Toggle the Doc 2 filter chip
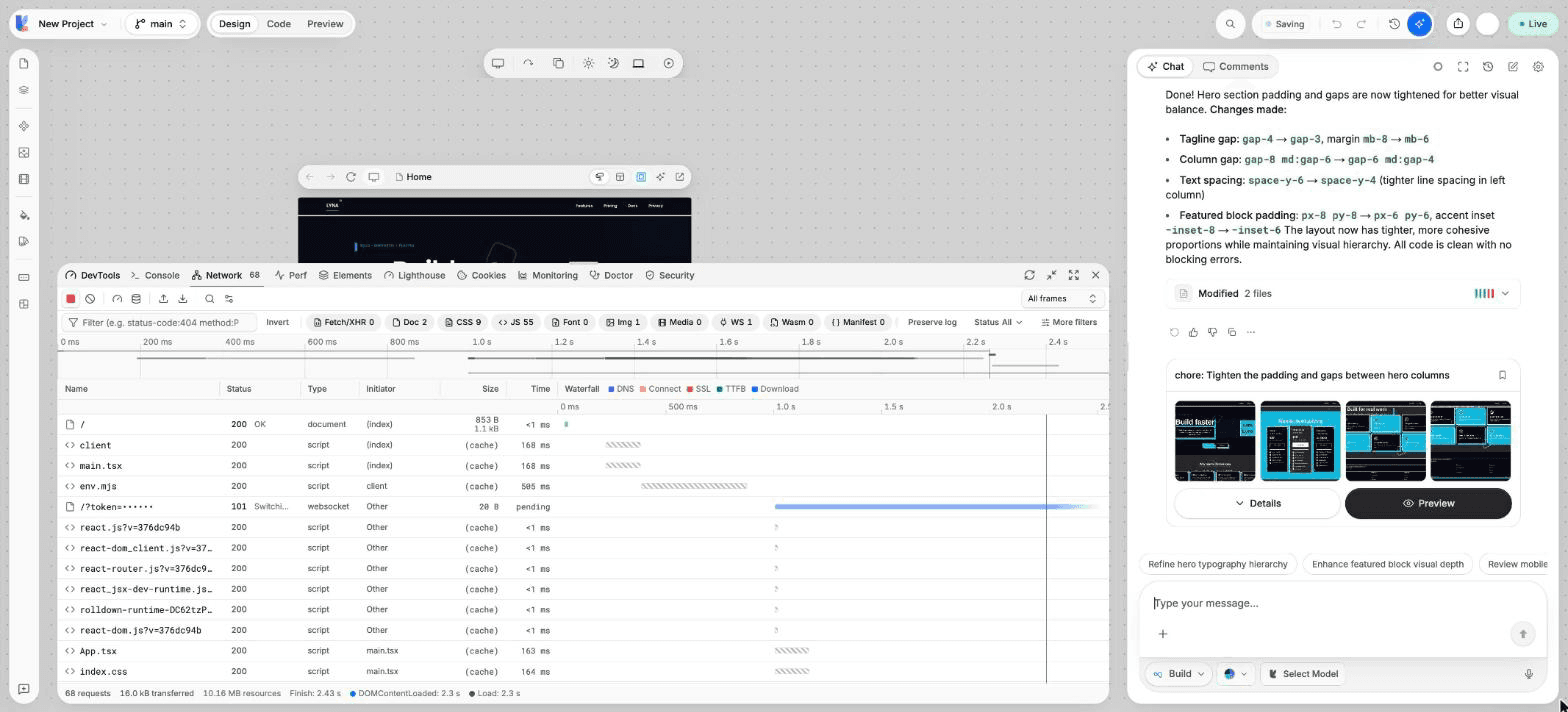 coord(409,322)
